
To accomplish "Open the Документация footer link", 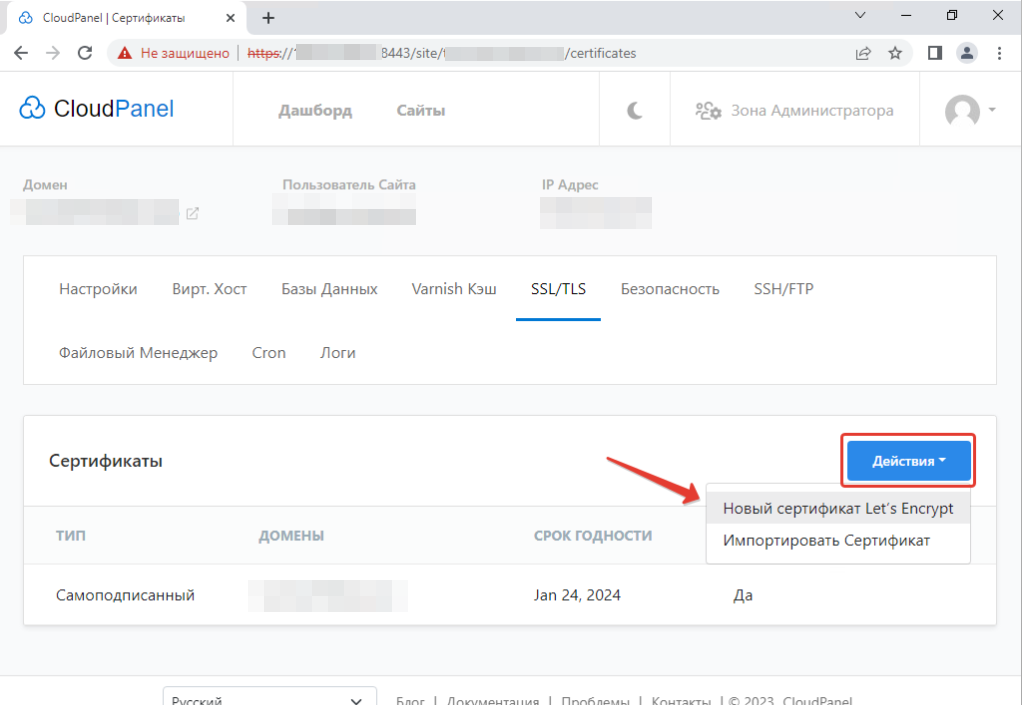I will click(493, 701).
